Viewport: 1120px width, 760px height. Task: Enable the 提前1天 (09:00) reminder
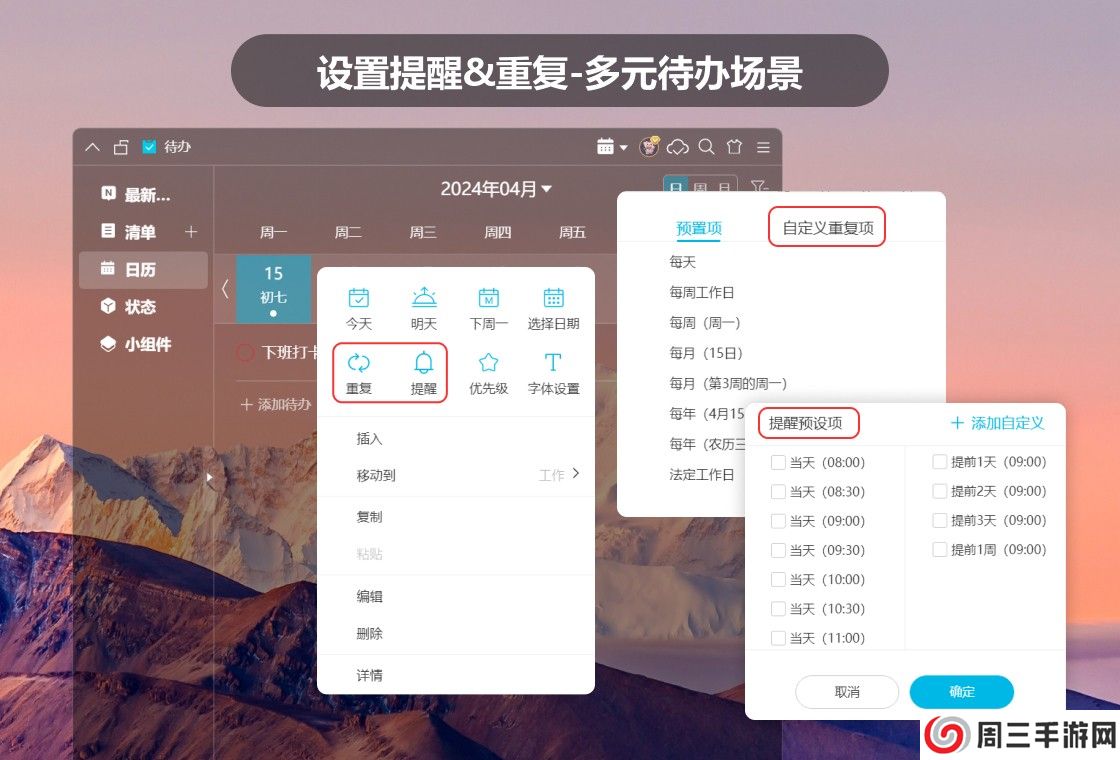coord(938,462)
